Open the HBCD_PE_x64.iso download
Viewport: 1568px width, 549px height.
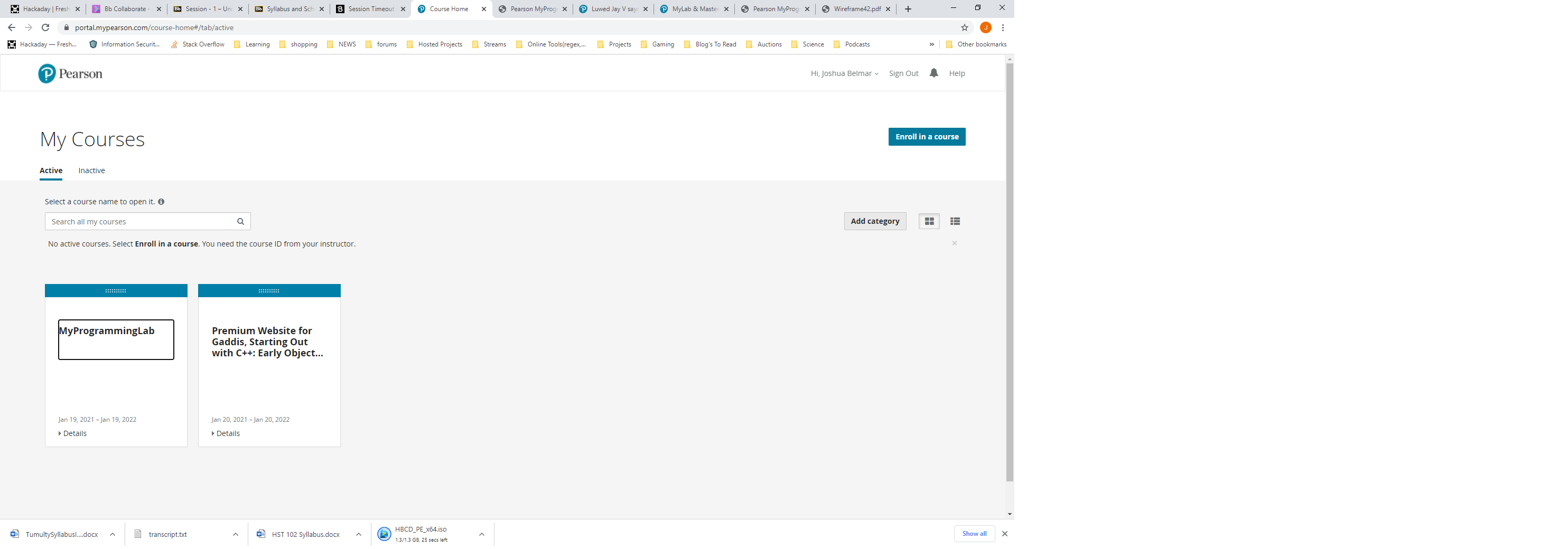[x=420, y=534]
